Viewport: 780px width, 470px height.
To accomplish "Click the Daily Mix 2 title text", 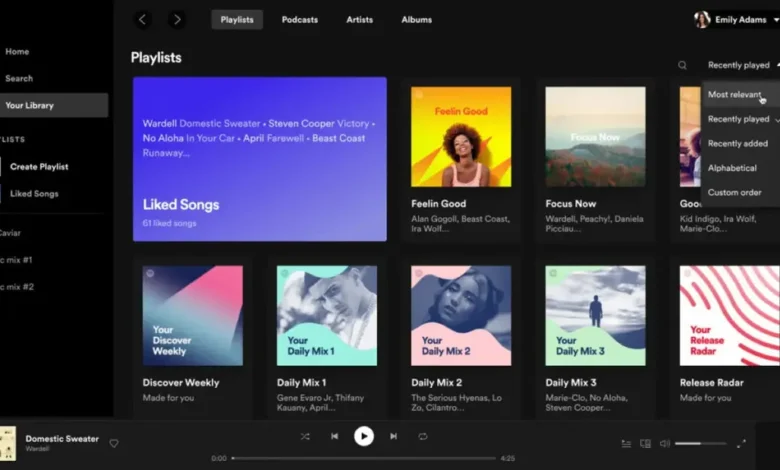I will [437, 382].
